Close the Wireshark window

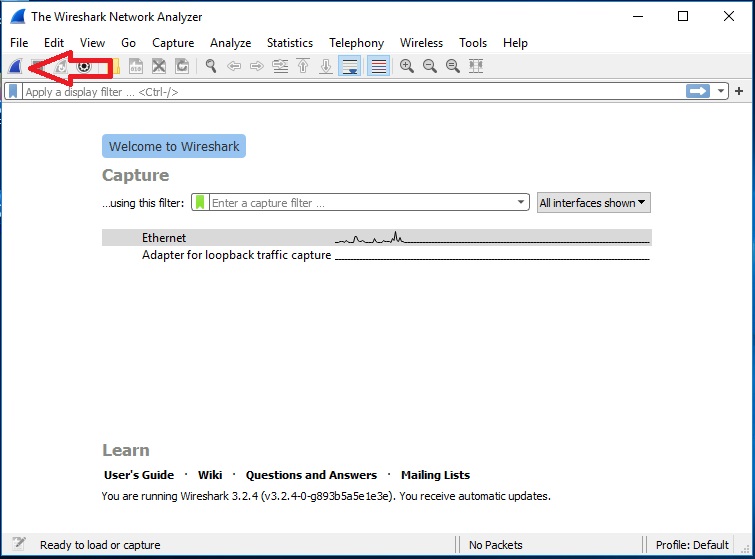(x=729, y=16)
